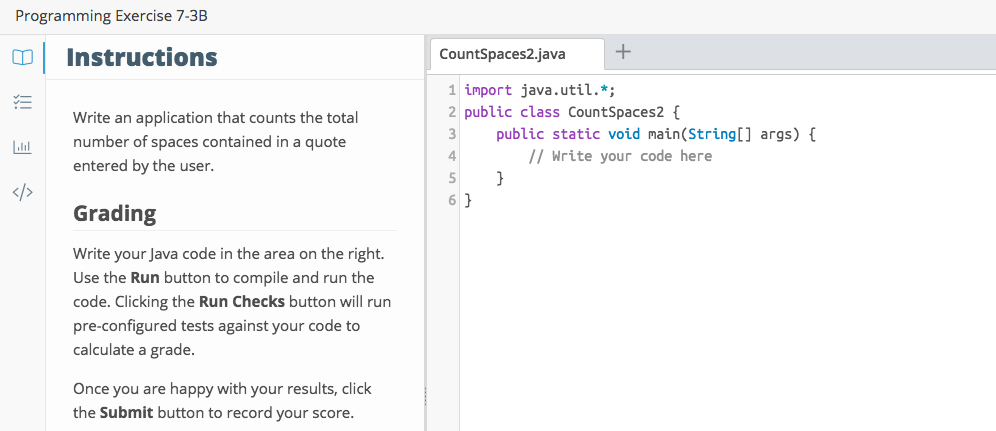Open the bar chart grades icon
The width and height of the screenshot is (996, 431).
tap(22, 147)
